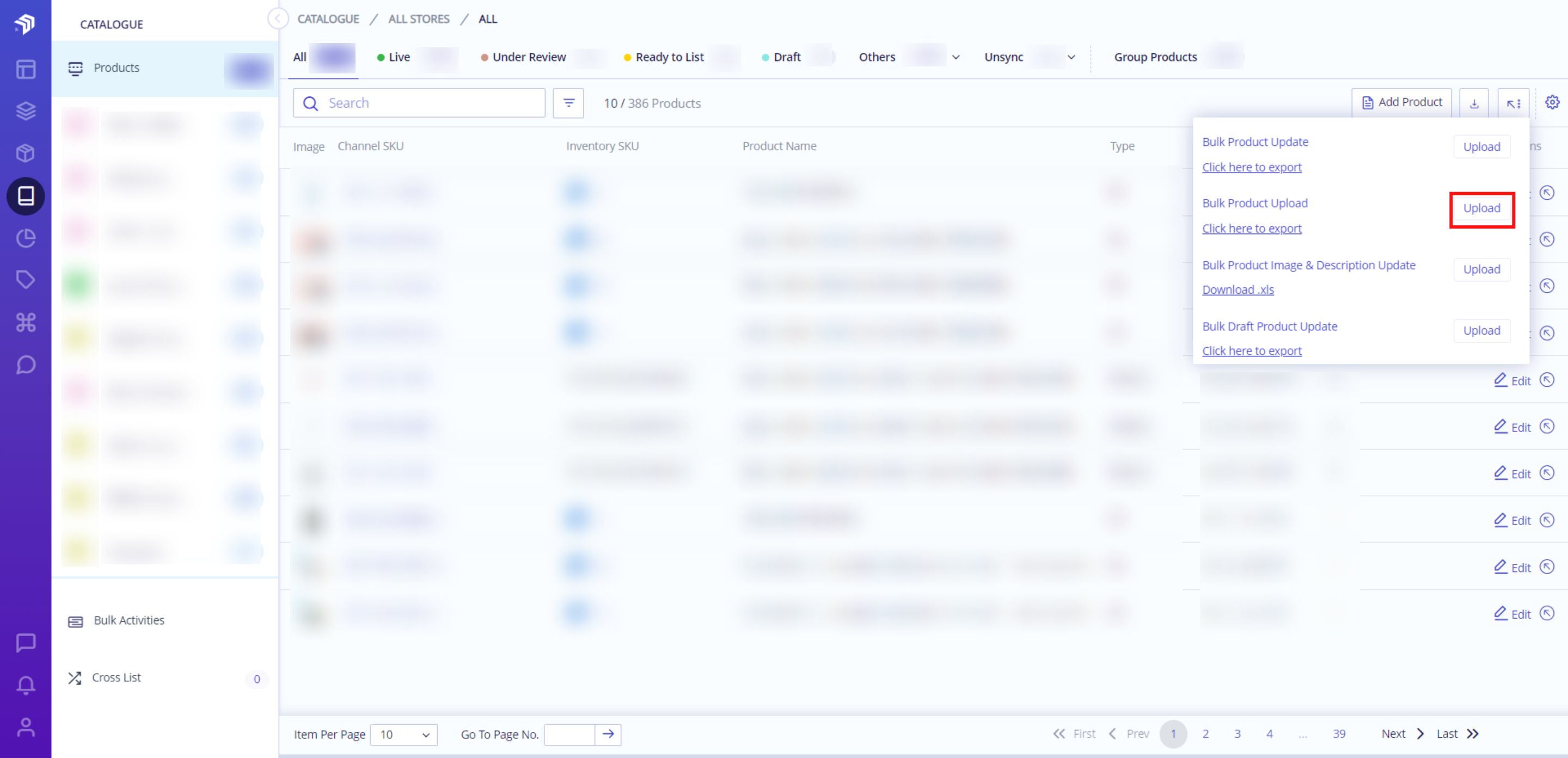Open the user profile icon
1568x758 pixels.
coord(26,727)
